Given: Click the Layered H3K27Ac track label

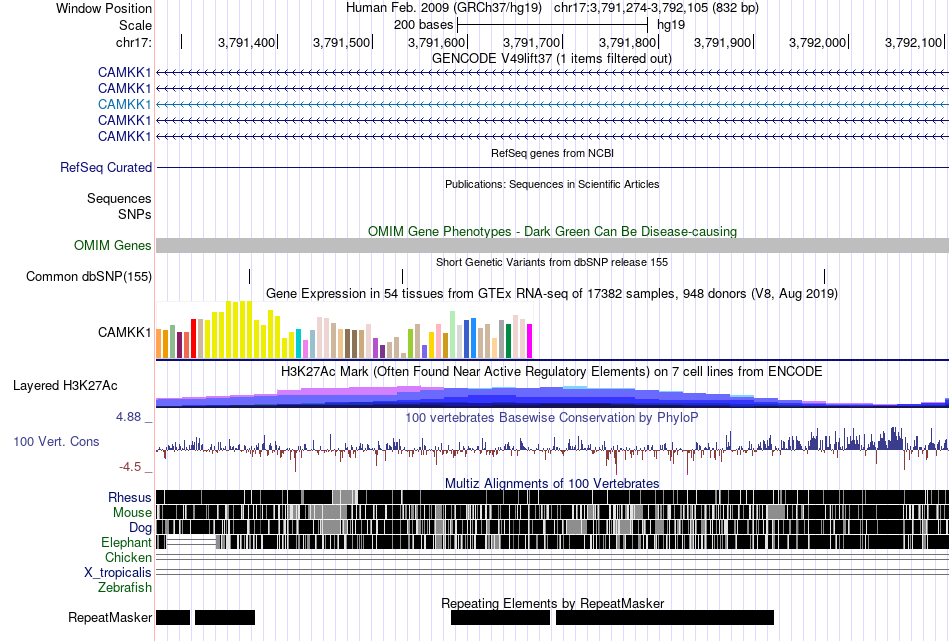Looking at the screenshot, I should pyautogui.click(x=65, y=386).
